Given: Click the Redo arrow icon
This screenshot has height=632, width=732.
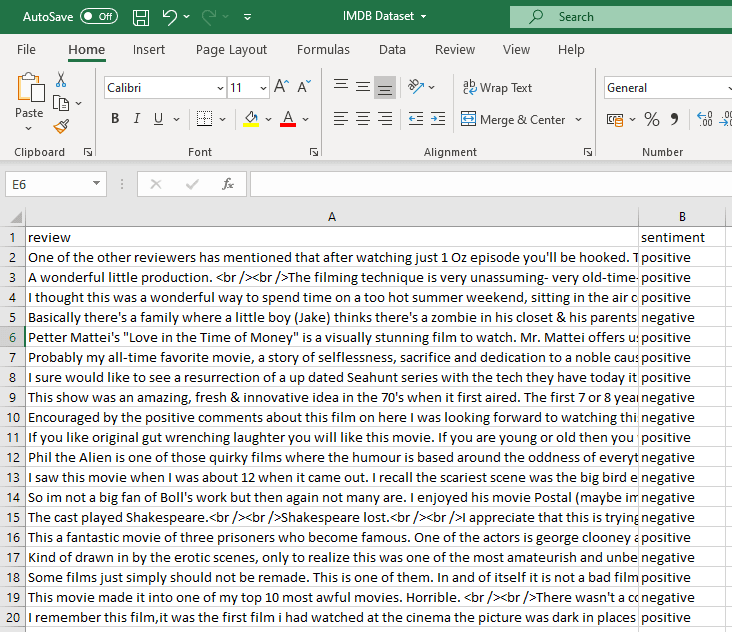Looking at the screenshot, I should coord(209,17).
